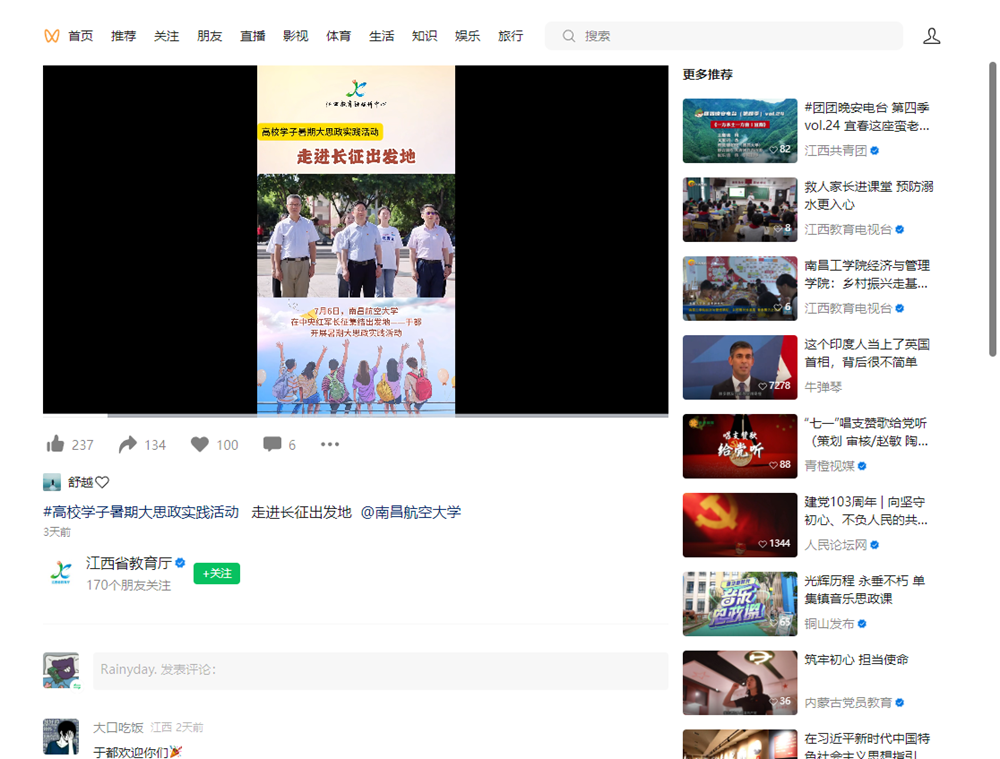1000x759 pixels.
Task: Open comments via the speech bubble icon
Action: pos(273,444)
